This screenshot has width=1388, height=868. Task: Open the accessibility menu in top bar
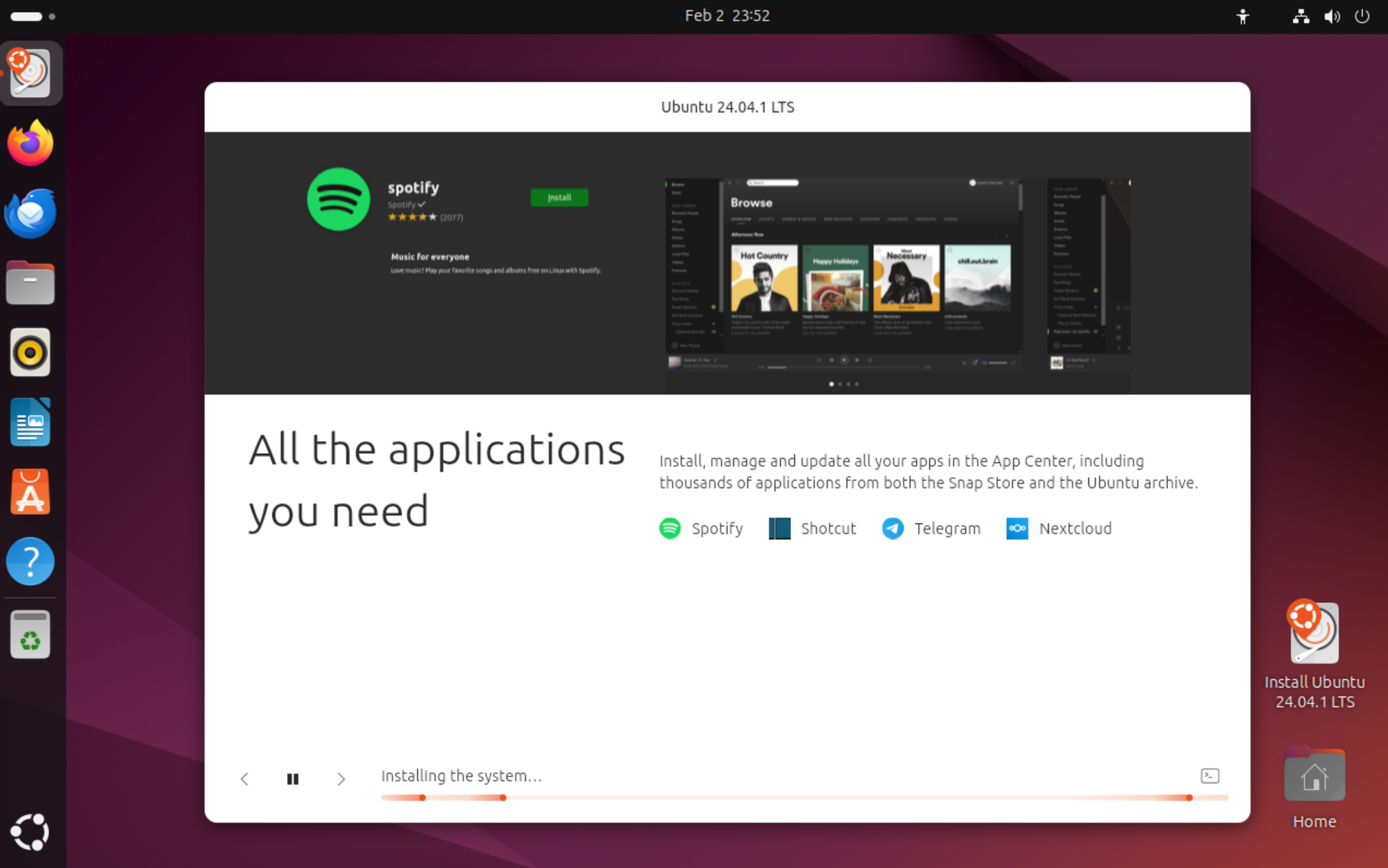click(x=1242, y=16)
